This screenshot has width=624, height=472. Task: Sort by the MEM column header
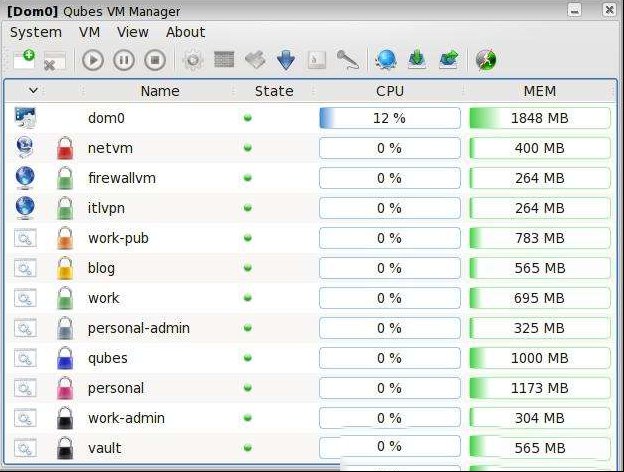click(x=540, y=91)
